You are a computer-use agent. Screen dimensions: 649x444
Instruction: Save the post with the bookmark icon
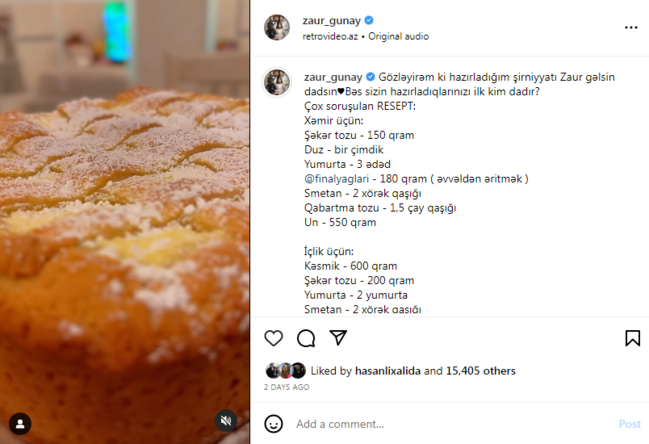tap(632, 338)
